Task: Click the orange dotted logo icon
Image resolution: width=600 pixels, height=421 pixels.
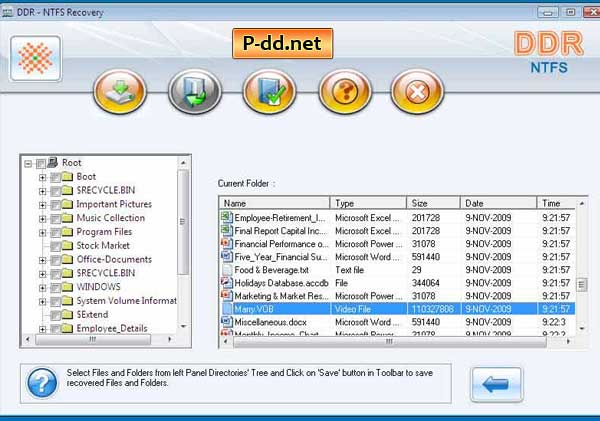Action: click(x=36, y=59)
